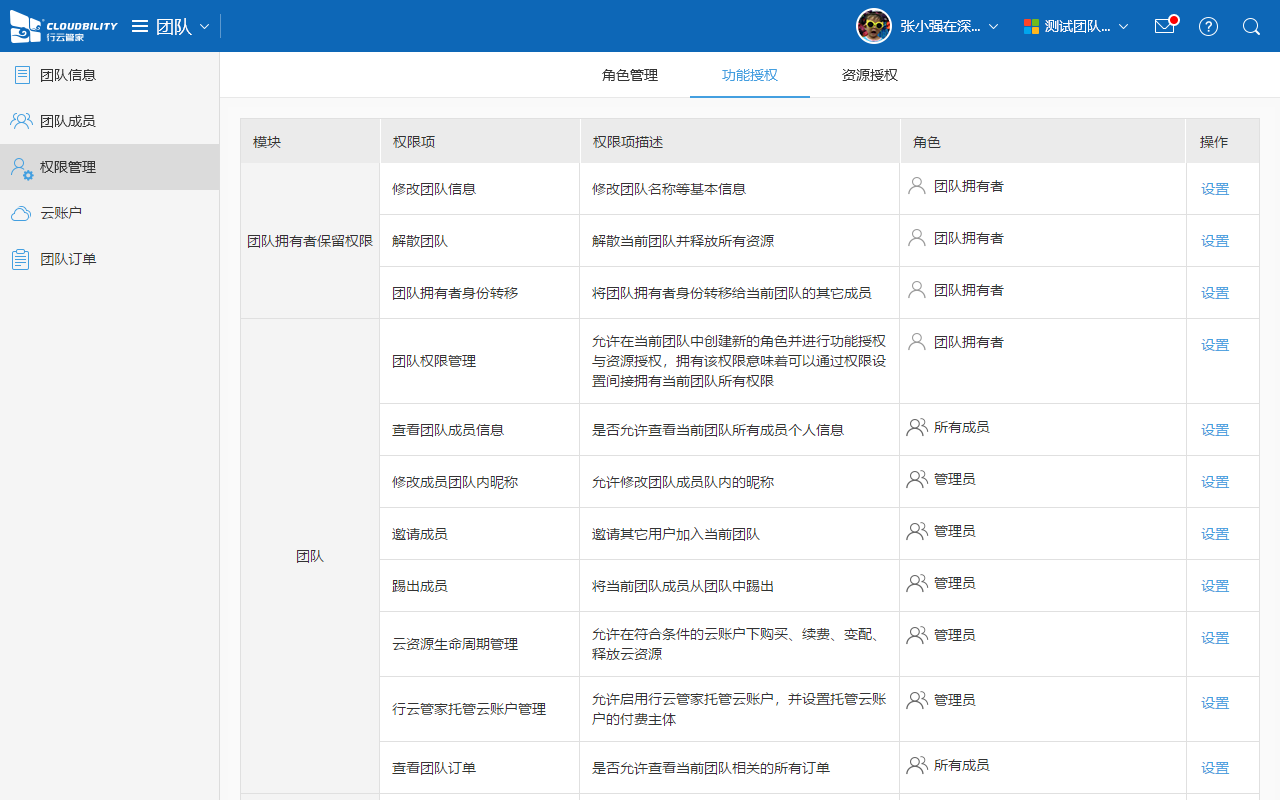Click the 团队订单 clipboard icon in sidebar
This screenshot has width=1280, height=800.
click(21, 259)
